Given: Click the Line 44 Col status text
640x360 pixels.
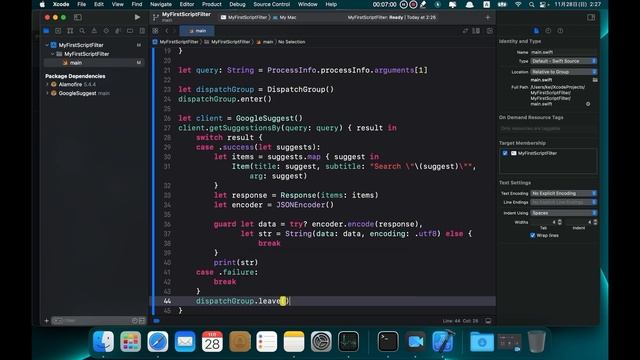Looking at the screenshot, I should [x=460, y=321].
